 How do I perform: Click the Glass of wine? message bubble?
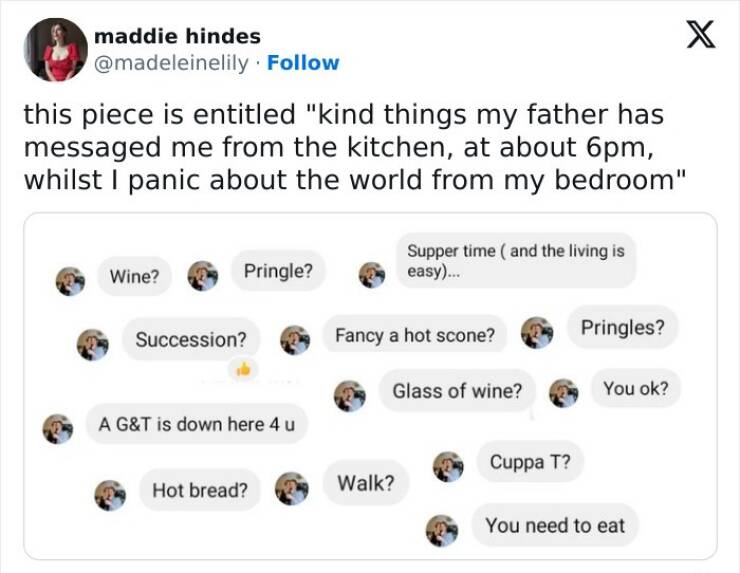[x=457, y=391]
